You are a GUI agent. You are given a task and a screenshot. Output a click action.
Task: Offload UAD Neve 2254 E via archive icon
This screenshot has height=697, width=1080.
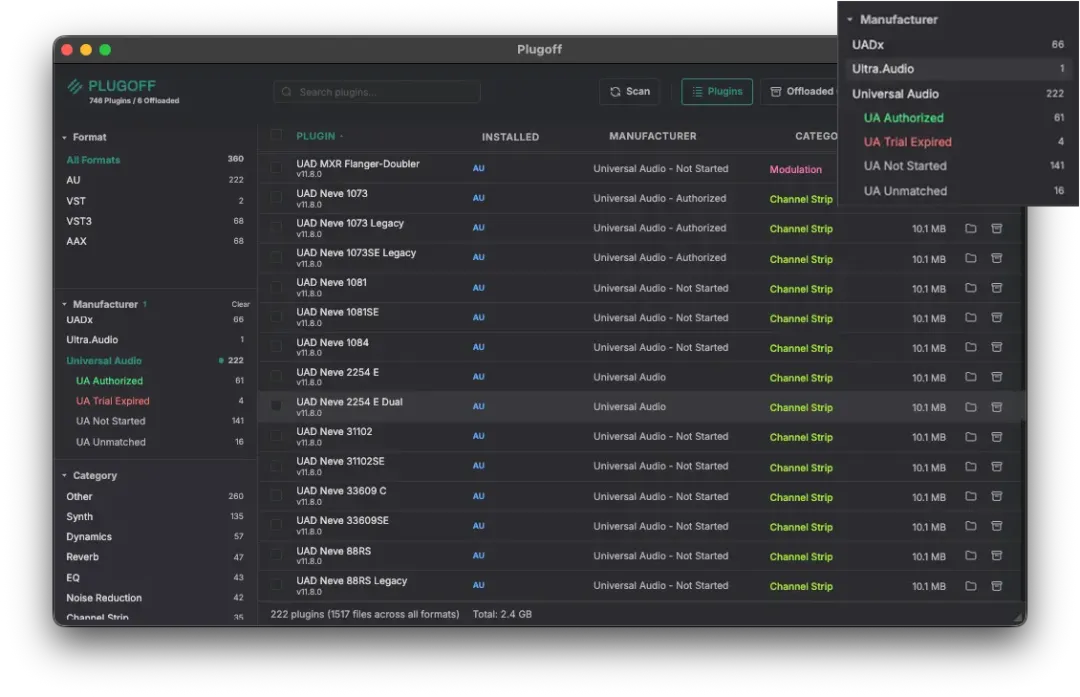[997, 377]
